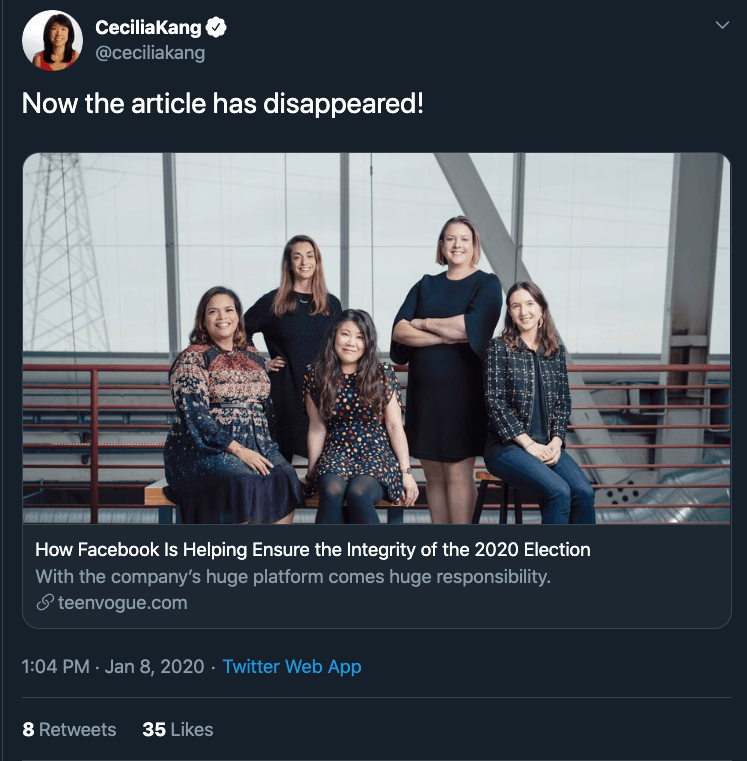View the 35 Likes list

(178, 730)
